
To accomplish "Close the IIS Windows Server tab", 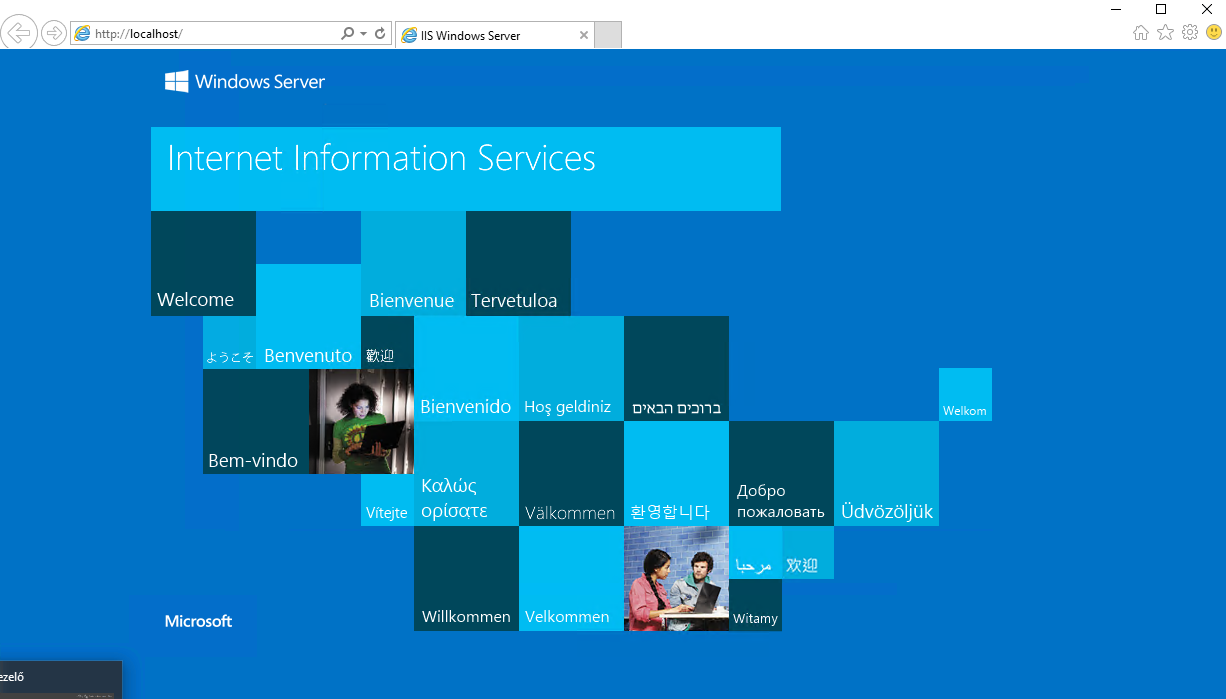I will pos(584,35).
